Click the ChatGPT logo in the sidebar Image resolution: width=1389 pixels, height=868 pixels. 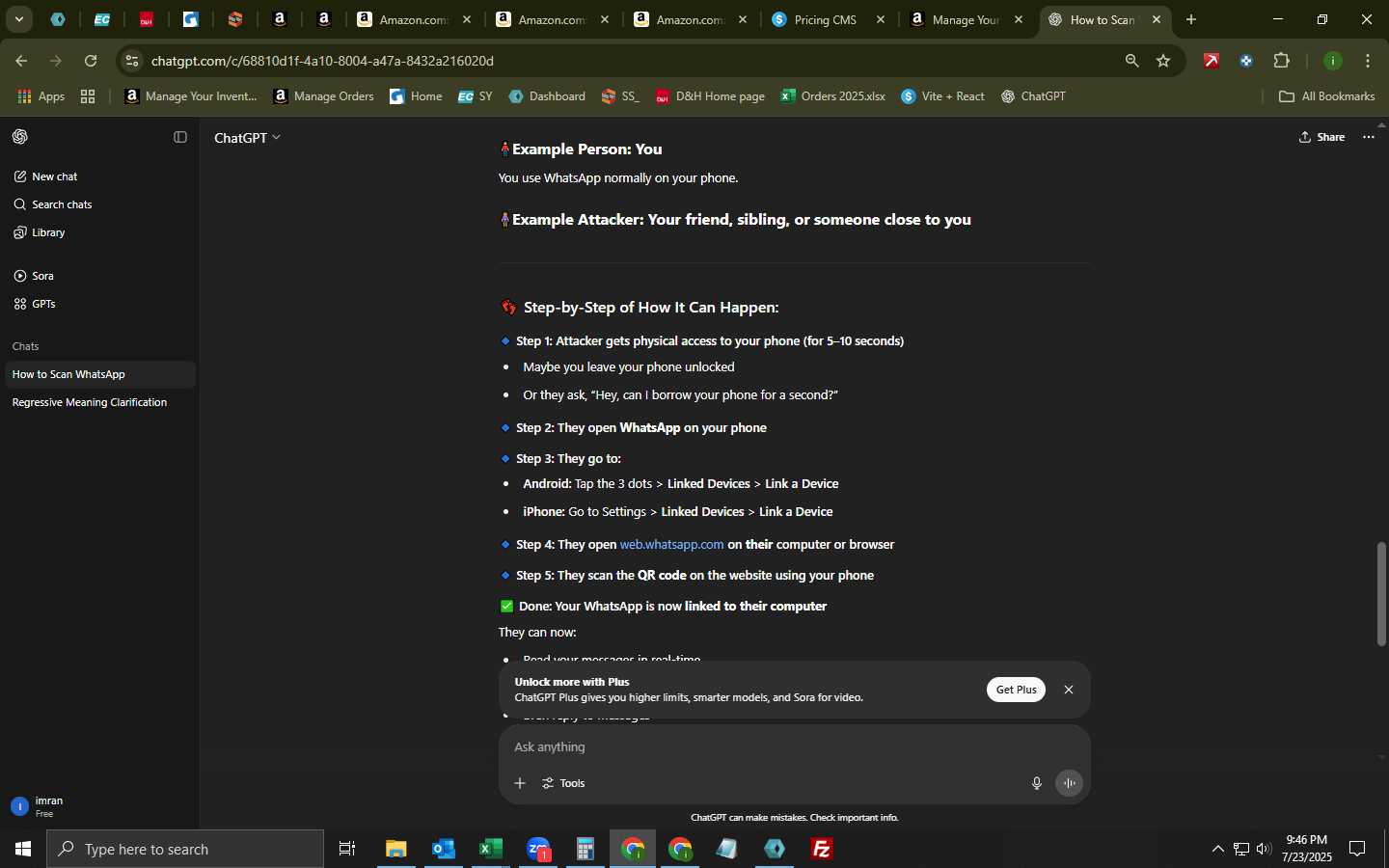pyautogui.click(x=20, y=137)
